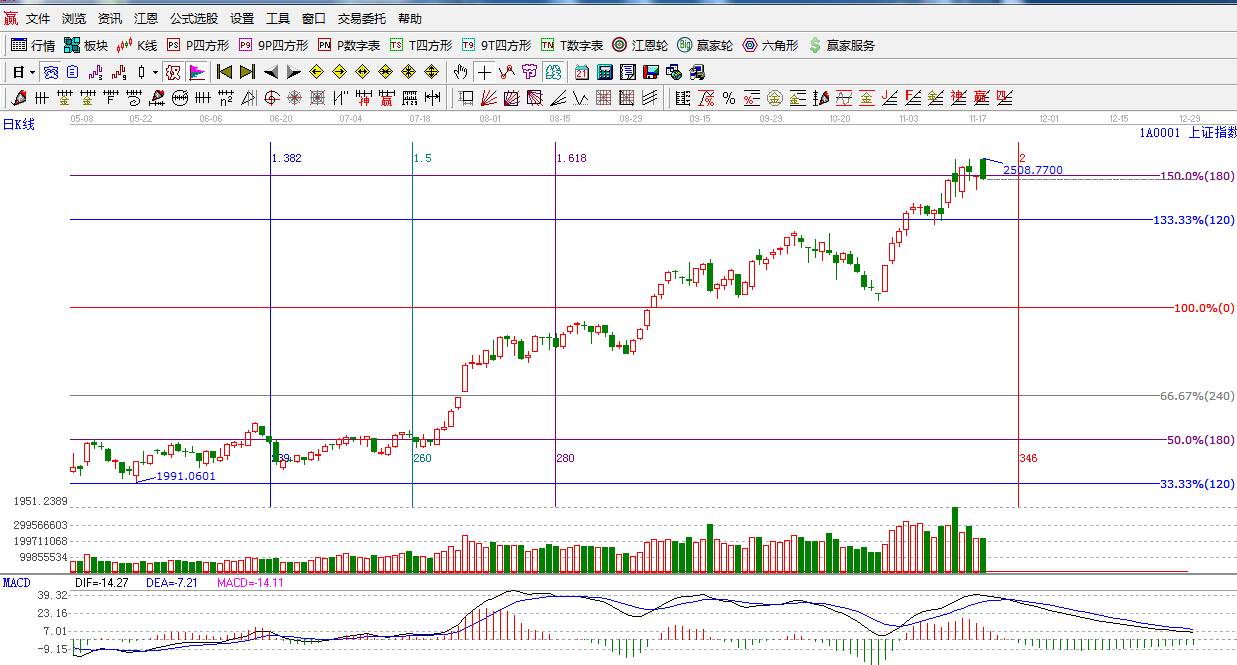1237x665 pixels.
Task: Open the 交易委托 menu
Action: [361, 19]
